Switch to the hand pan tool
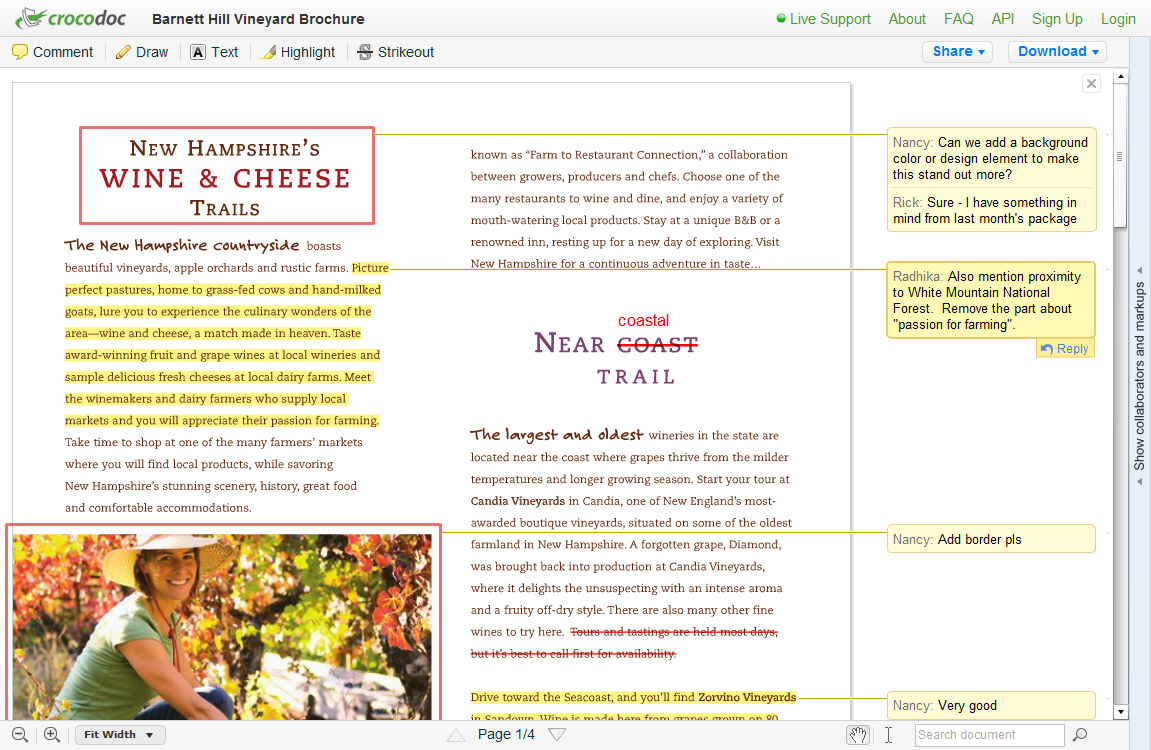The image size is (1151, 750). coord(858,735)
